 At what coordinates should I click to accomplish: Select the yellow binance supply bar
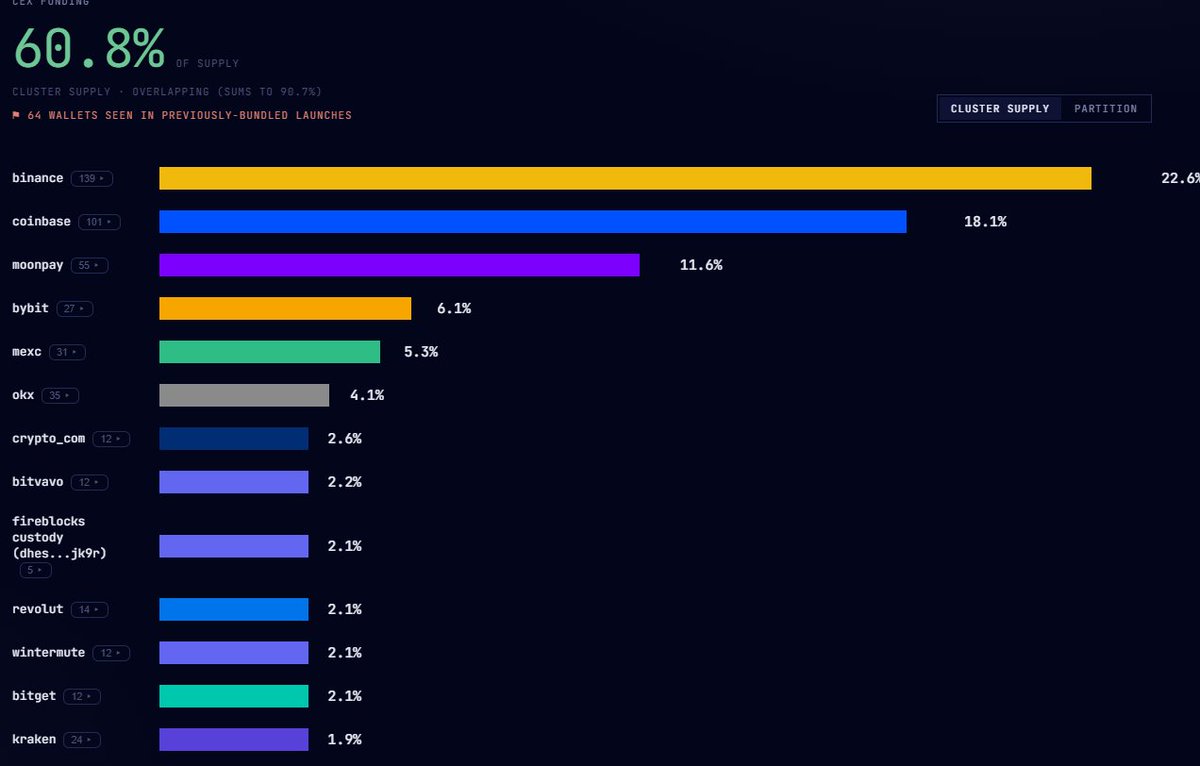(x=625, y=178)
